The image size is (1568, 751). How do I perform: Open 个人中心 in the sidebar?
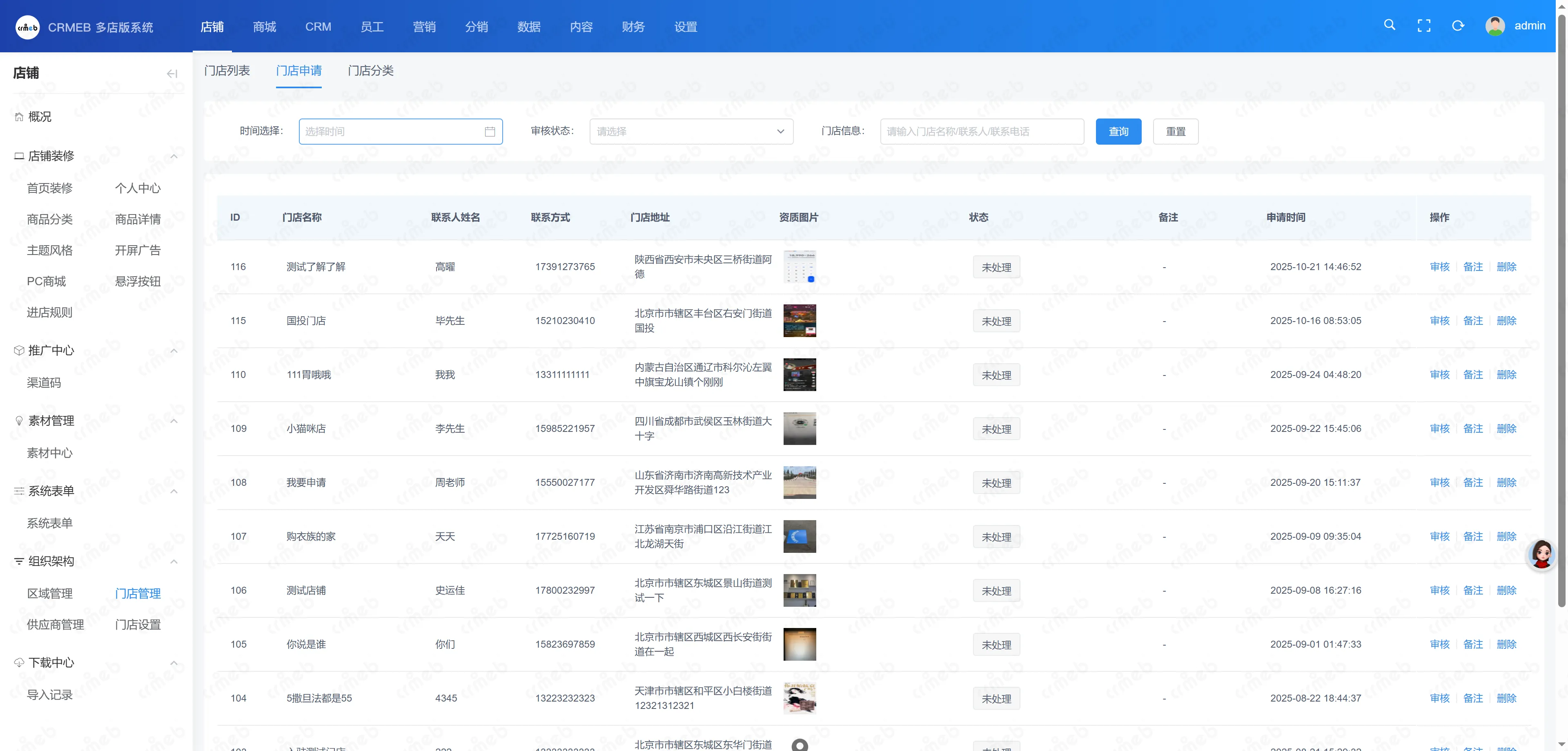[x=138, y=188]
